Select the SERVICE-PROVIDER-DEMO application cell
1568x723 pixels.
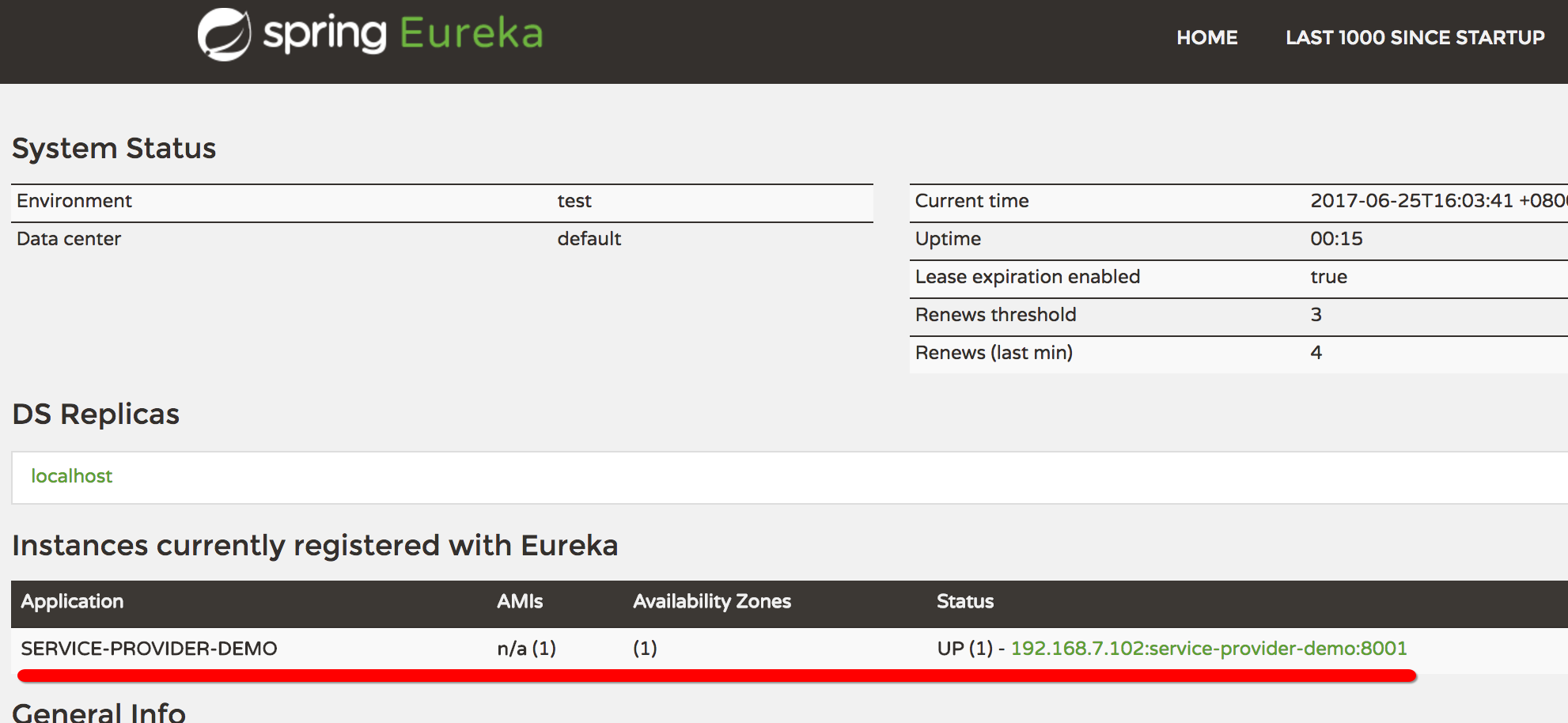(x=149, y=649)
